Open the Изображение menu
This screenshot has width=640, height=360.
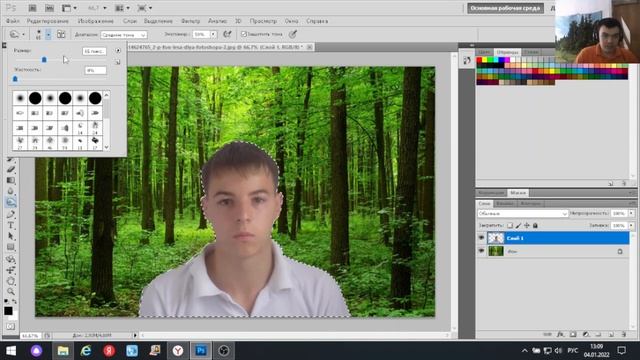pos(96,21)
